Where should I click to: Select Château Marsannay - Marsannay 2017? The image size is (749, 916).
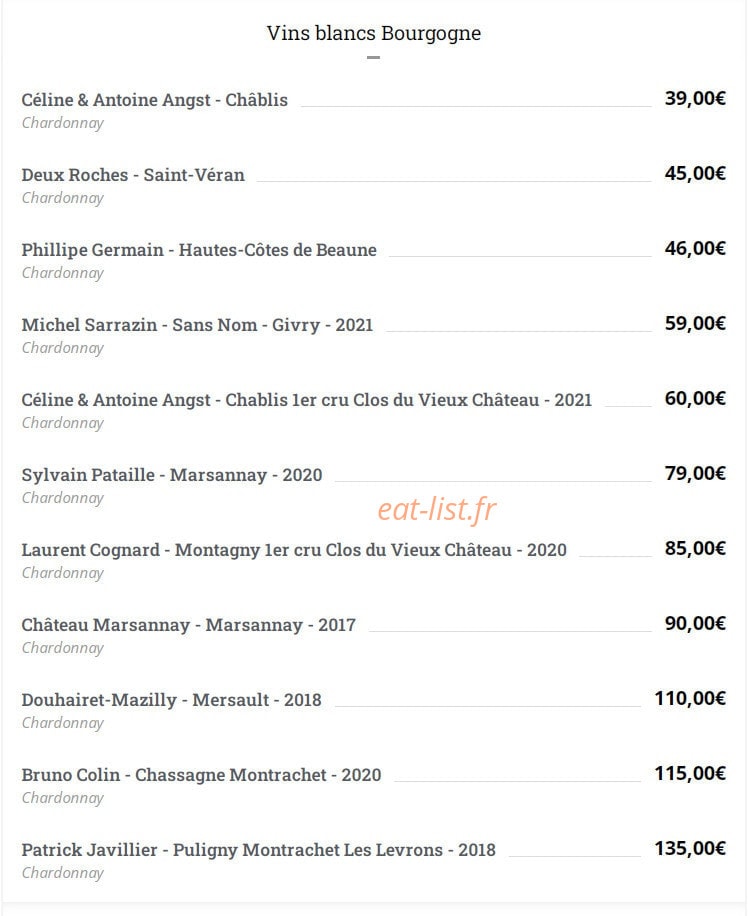189,625
